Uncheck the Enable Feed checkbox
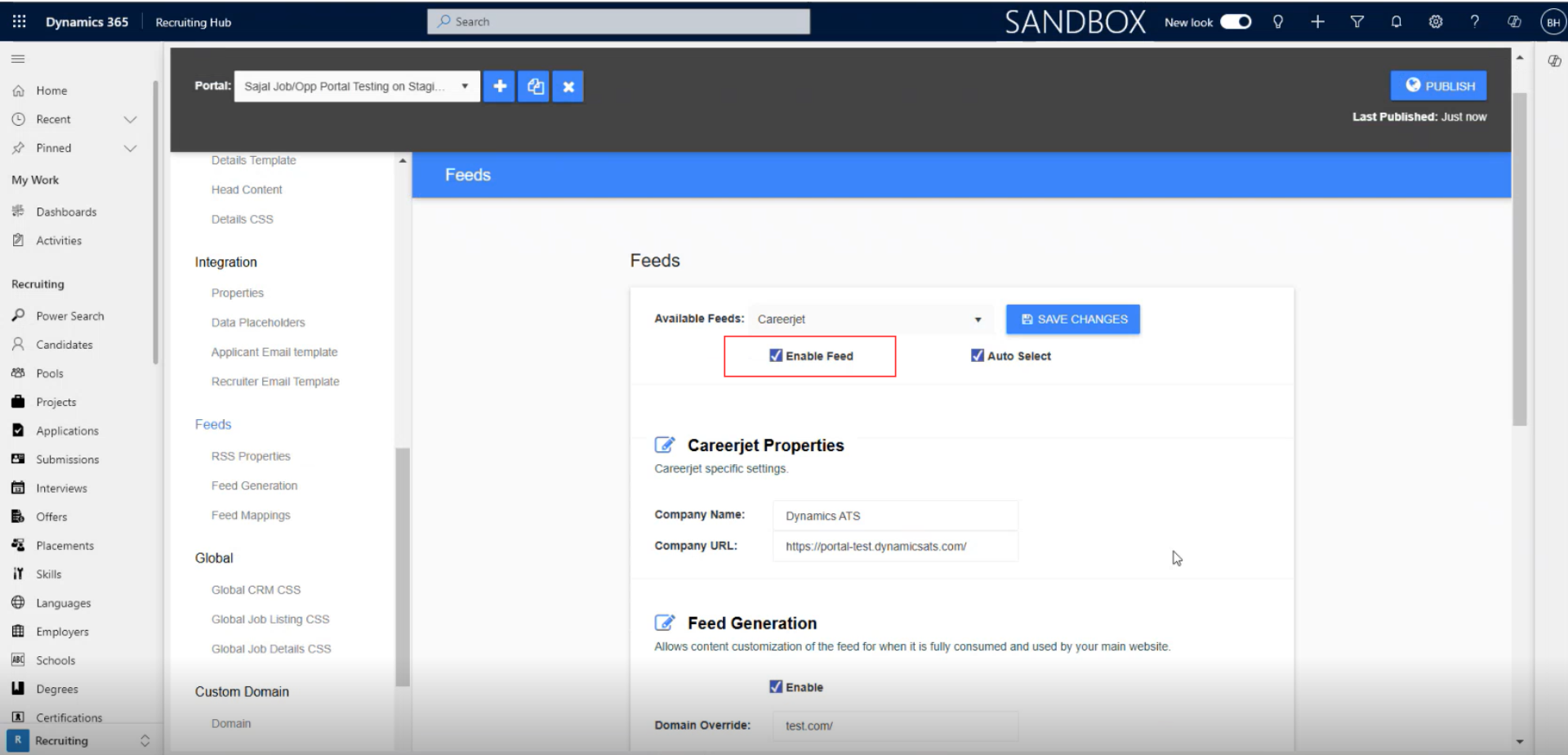The width and height of the screenshot is (1568, 755). click(776, 355)
